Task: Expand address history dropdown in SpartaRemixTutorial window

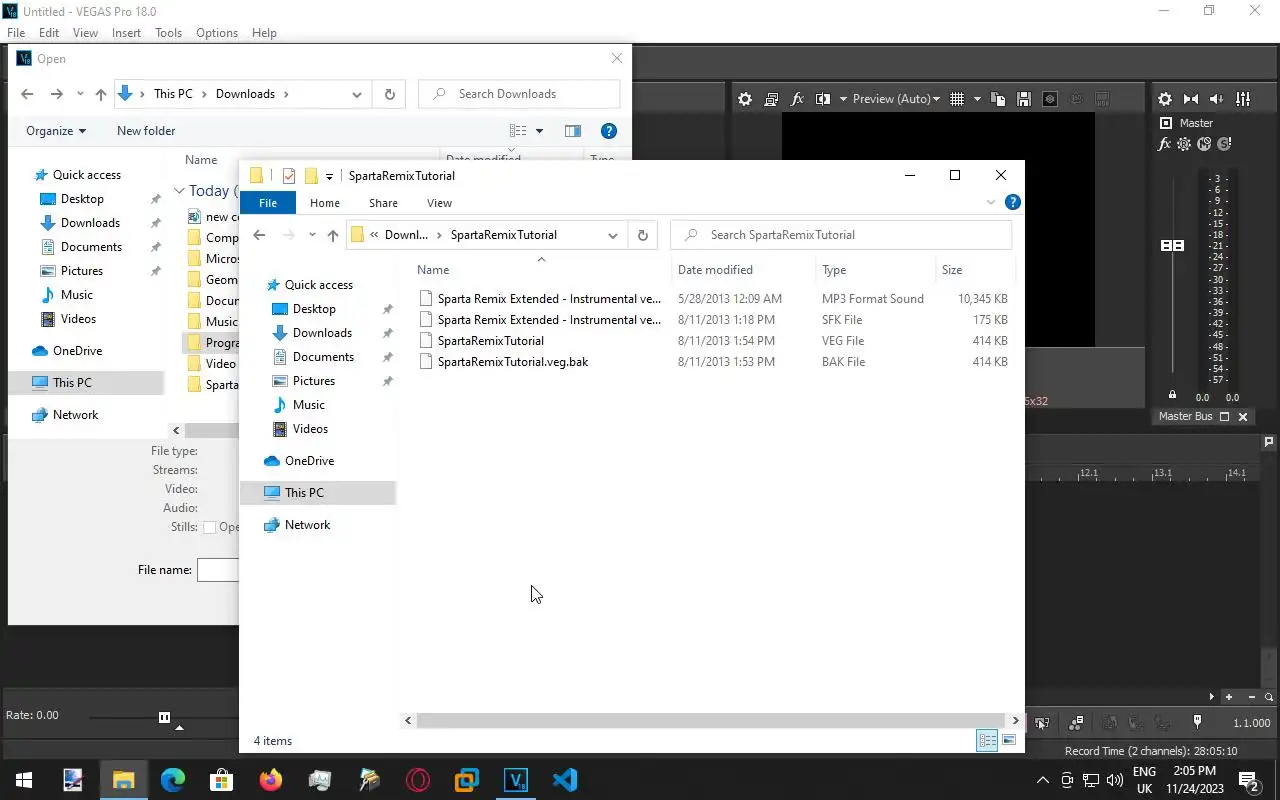Action: coord(613,235)
